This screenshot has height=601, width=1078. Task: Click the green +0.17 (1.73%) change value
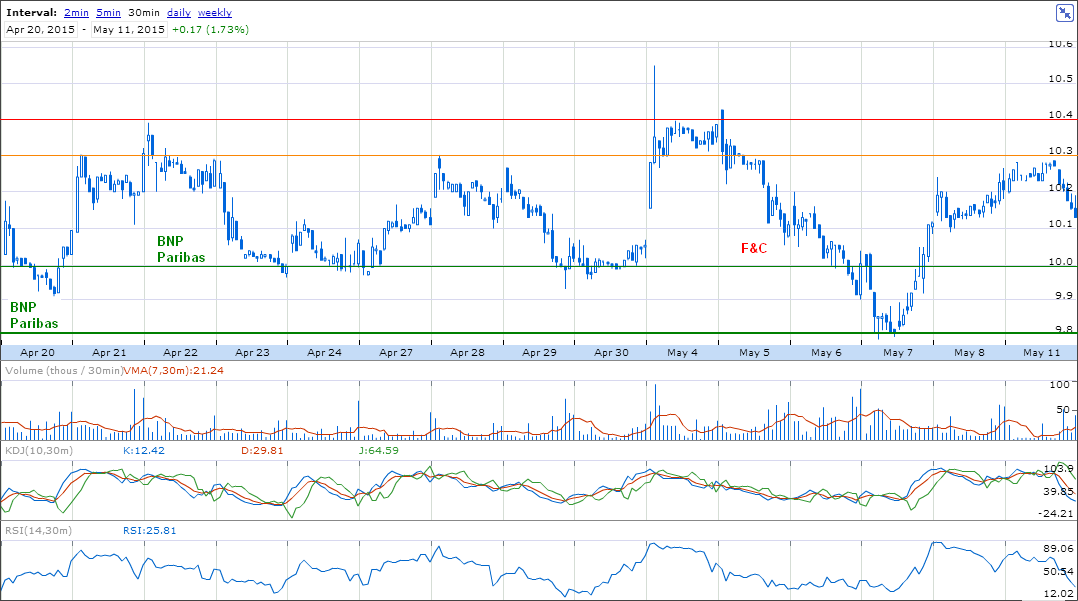point(210,30)
